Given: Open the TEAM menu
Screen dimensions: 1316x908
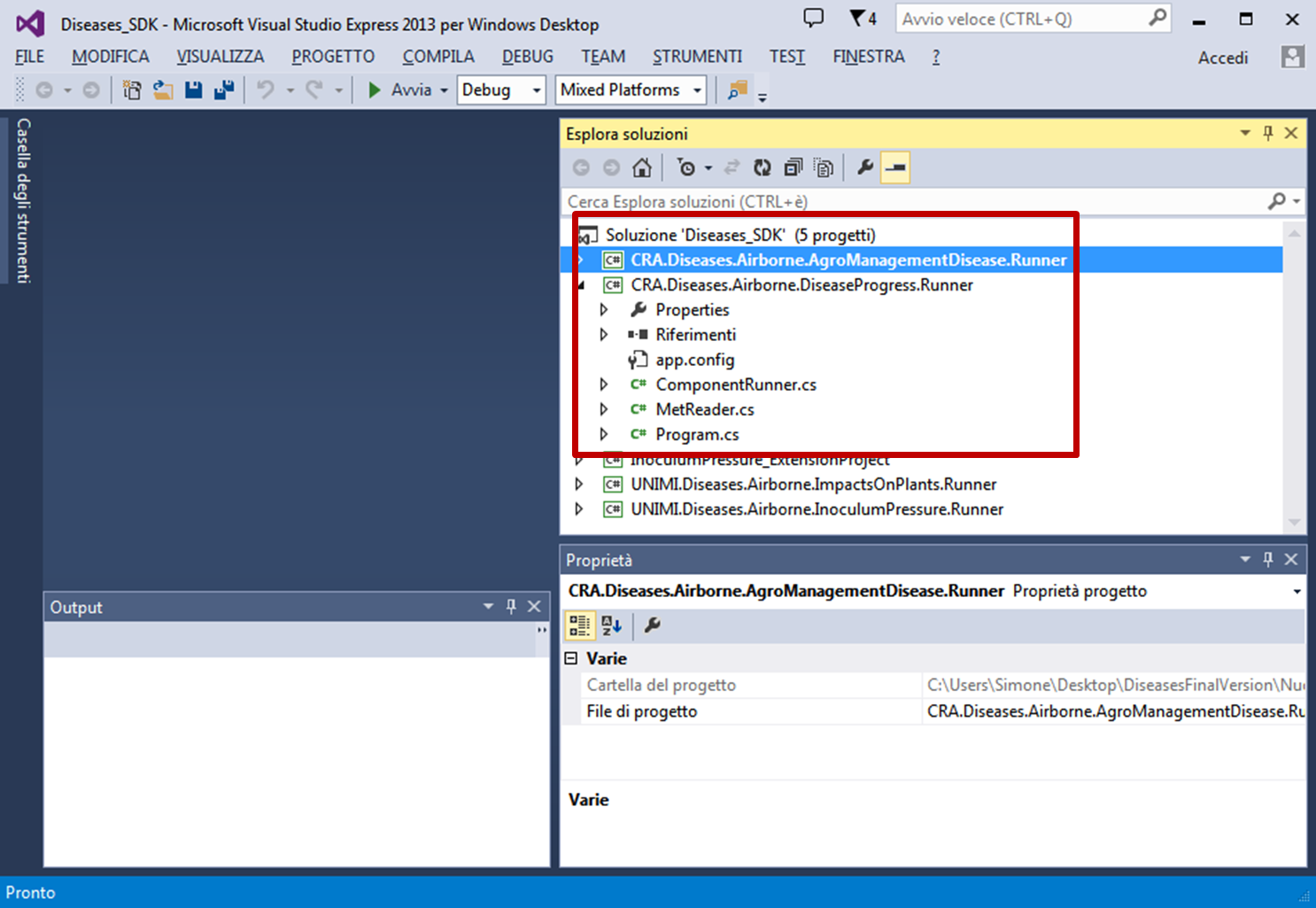Looking at the screenshot, I should 603,57.
